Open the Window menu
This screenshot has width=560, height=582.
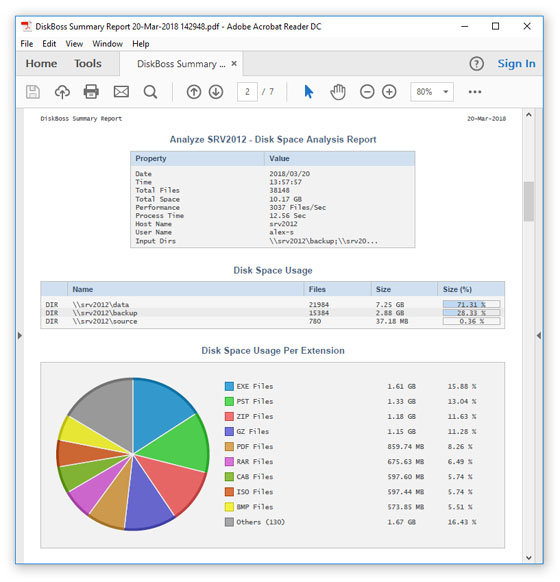pos(108,44)
